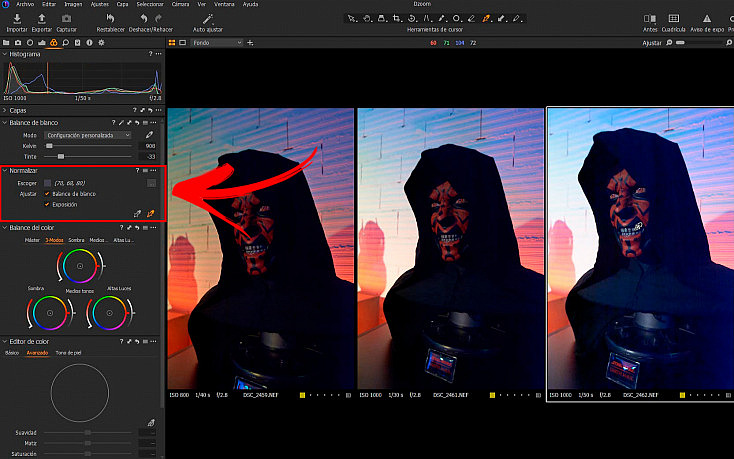Collapse the Histograma panel
Screen dimensions: 734x459
[x=5, y=54]
